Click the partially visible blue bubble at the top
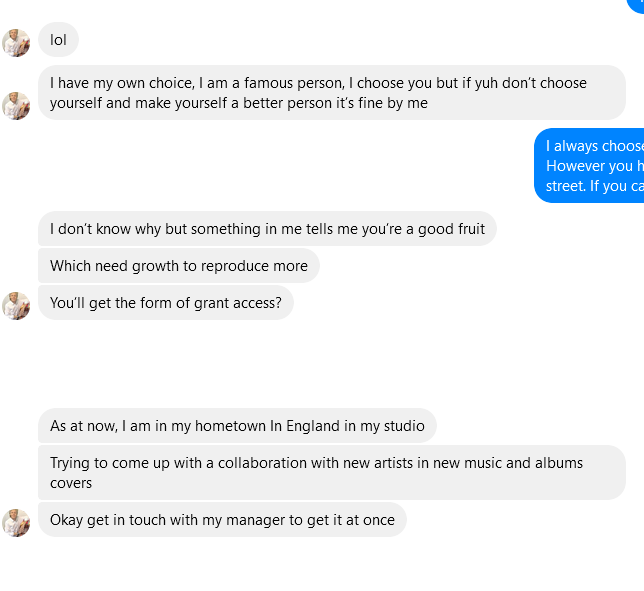 coord(636,5)
